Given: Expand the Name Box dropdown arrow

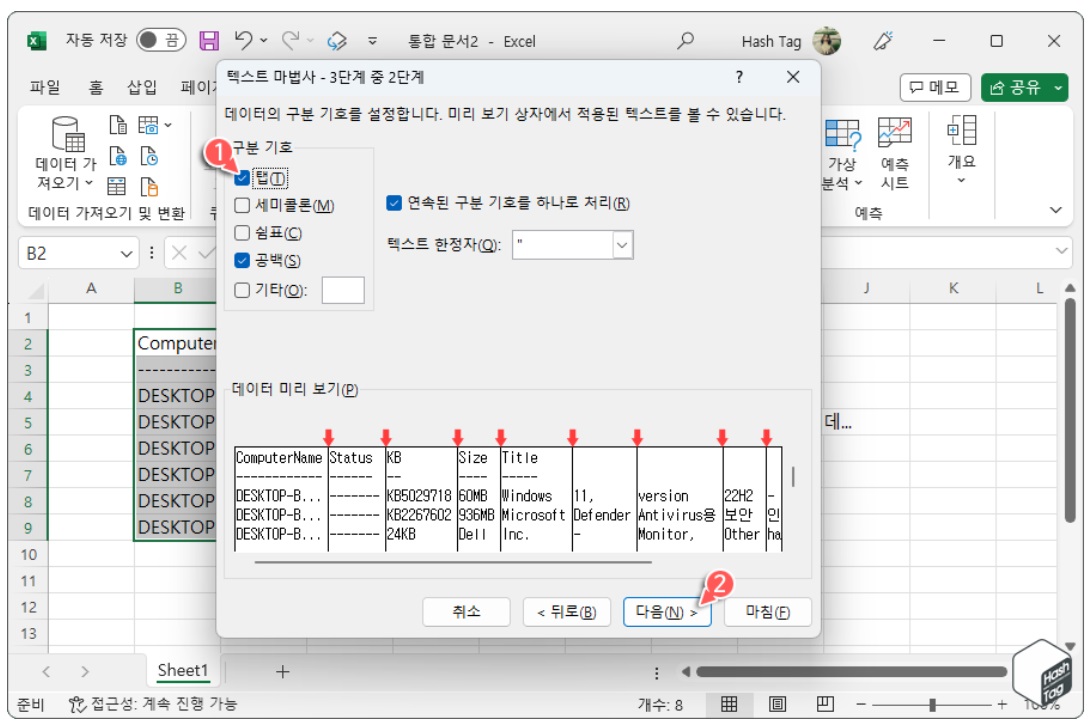Looking at the screenshot, I should [126, 254].
